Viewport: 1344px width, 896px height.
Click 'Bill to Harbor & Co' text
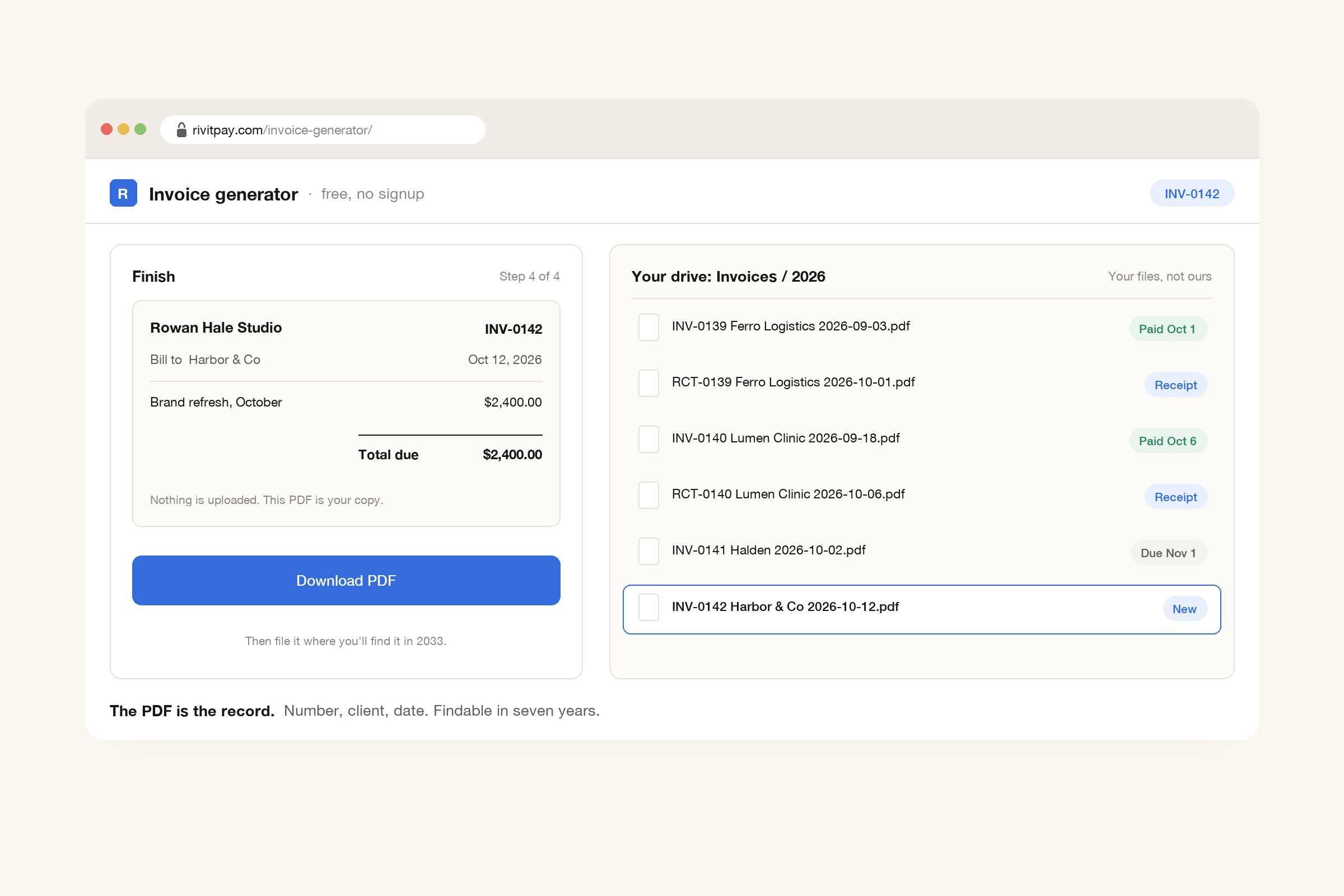point(205,360)
